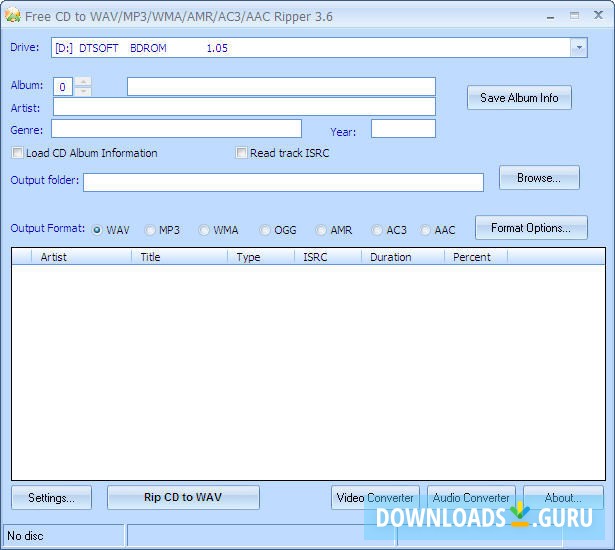Click the No disc status text

[x=25, y=536]
